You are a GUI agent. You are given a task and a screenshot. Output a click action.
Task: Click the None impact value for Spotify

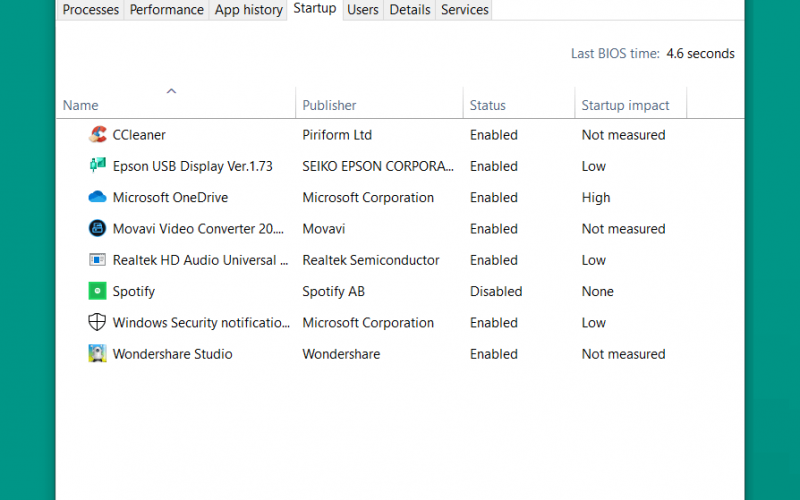[597, 291]
